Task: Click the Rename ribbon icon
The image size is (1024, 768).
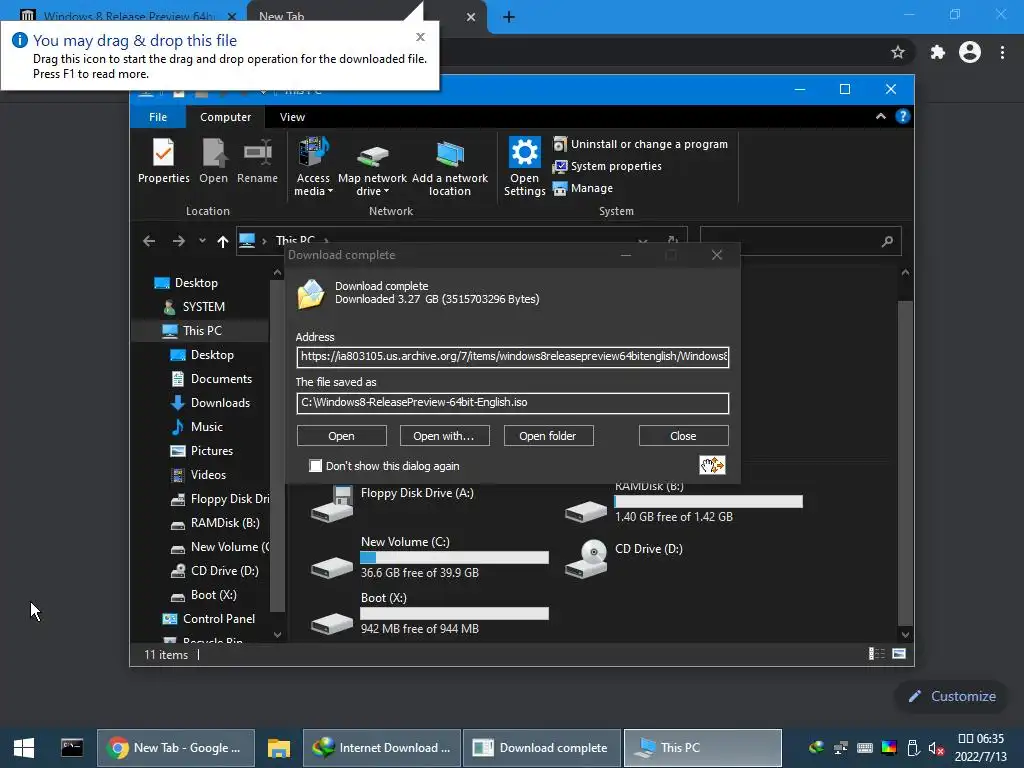Action: (x=257, y=161)
